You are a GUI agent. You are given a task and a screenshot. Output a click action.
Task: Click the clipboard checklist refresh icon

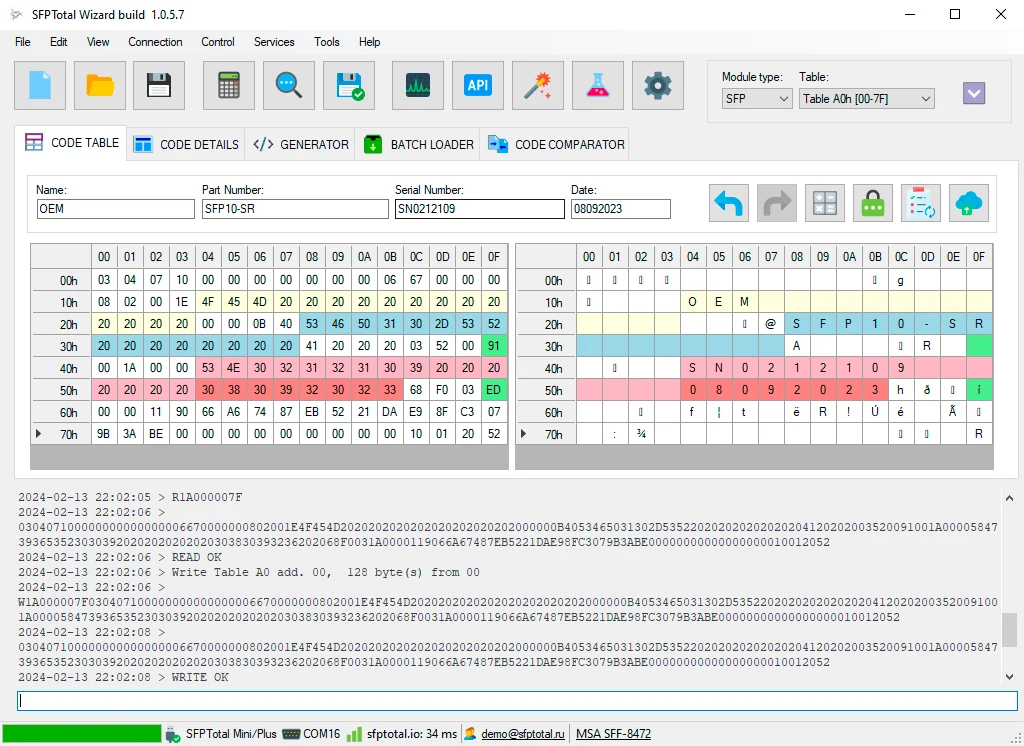921,203
